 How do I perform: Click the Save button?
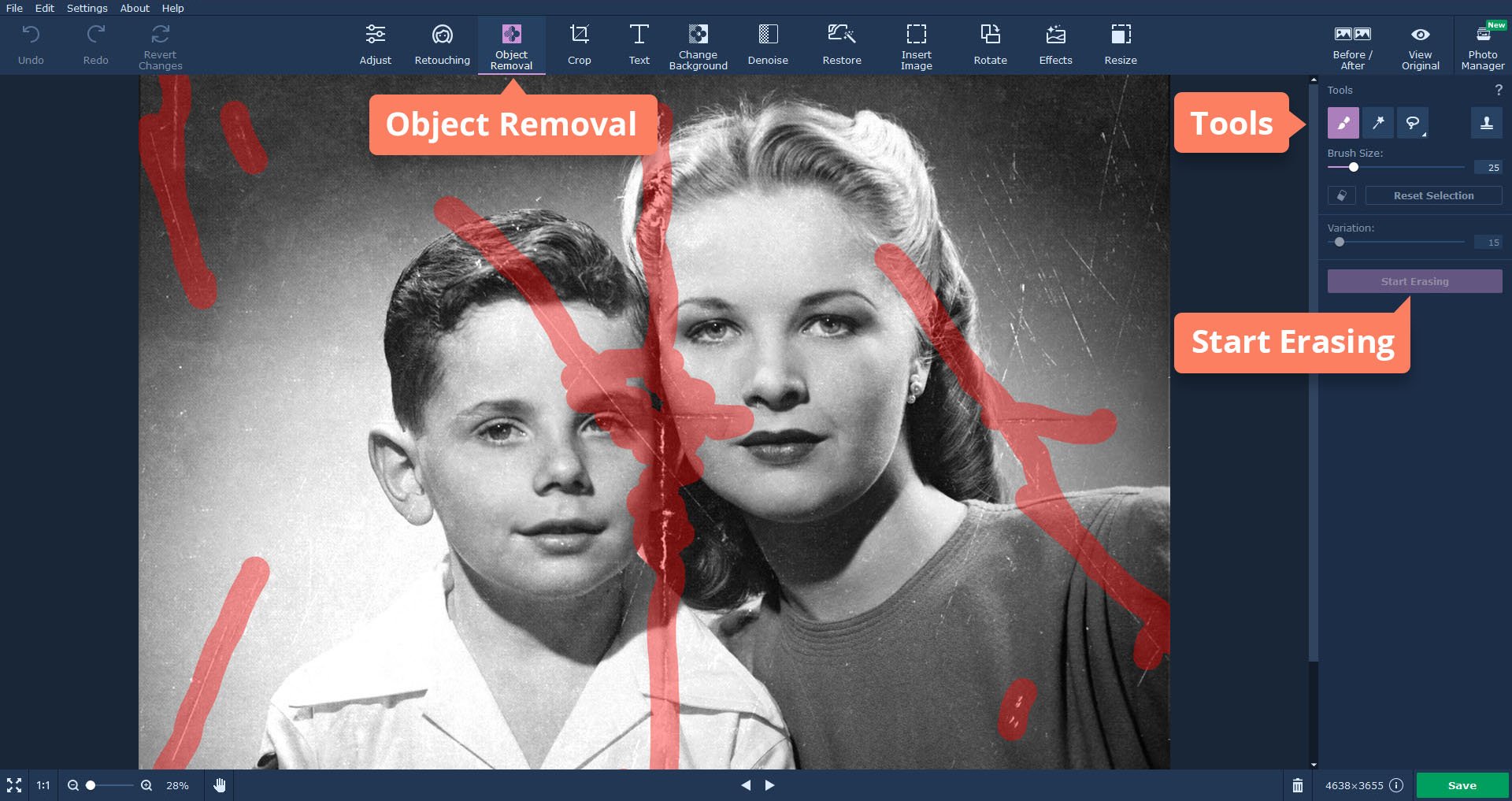click(1462, 785)
